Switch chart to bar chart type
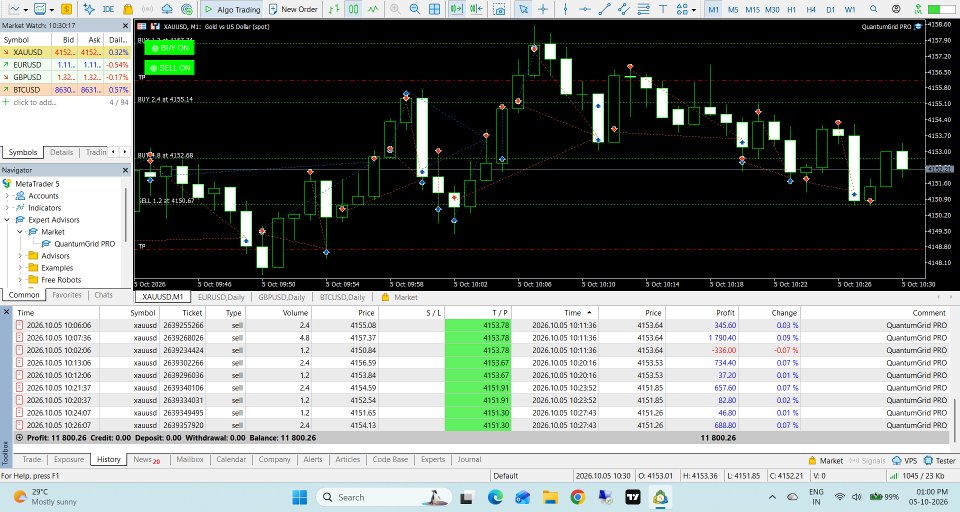Image resolution: width=960 pixels, height=512 pixels. [x=334, y=9]
